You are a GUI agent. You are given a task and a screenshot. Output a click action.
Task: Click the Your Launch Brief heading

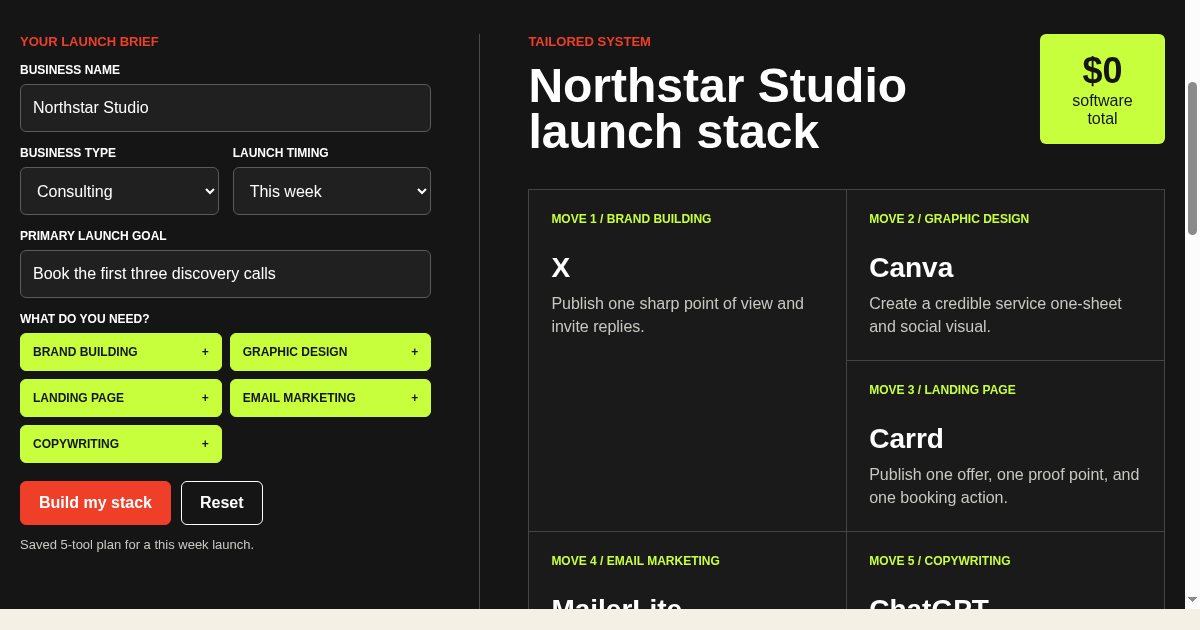(x=89, y=42)
